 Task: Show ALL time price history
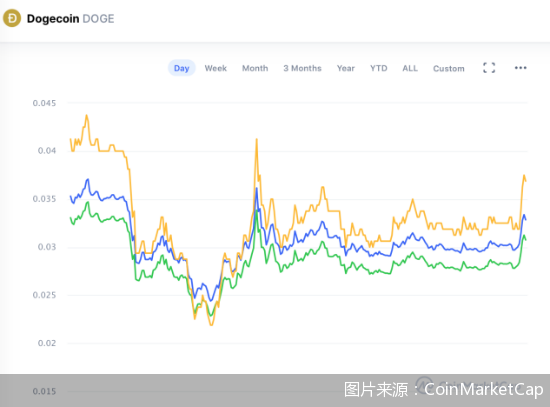click(x=410, y=68)
